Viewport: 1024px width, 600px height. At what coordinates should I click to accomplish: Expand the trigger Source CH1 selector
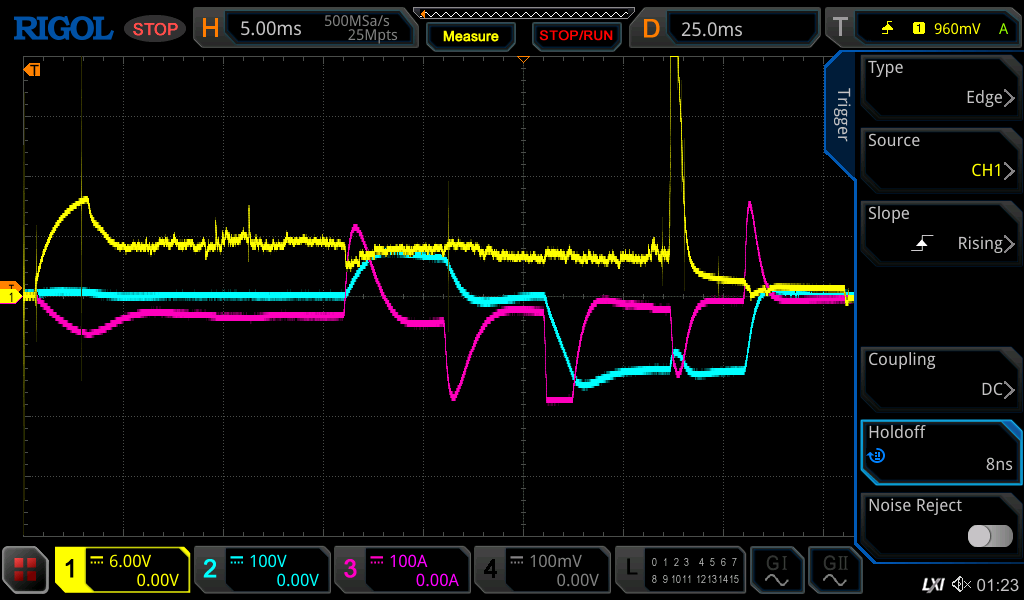(940, 157)
